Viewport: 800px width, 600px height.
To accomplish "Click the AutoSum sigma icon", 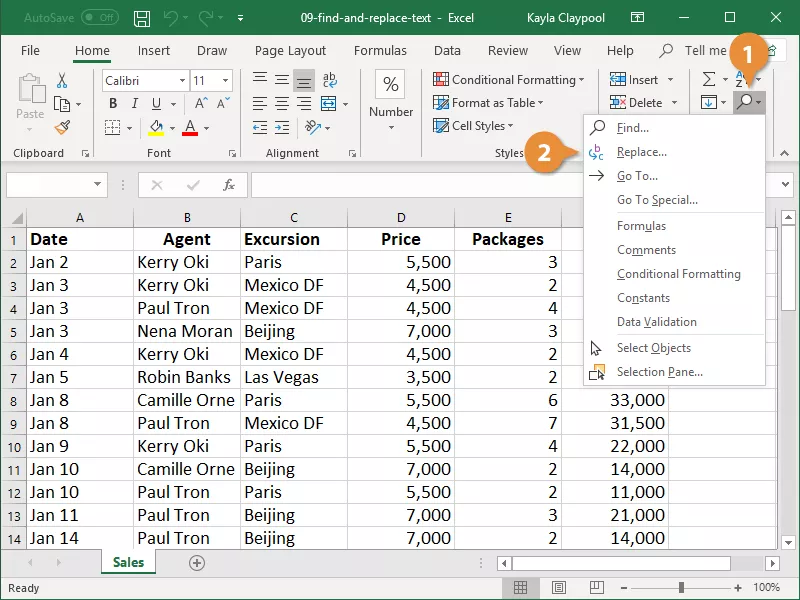I will click(709, 79).
